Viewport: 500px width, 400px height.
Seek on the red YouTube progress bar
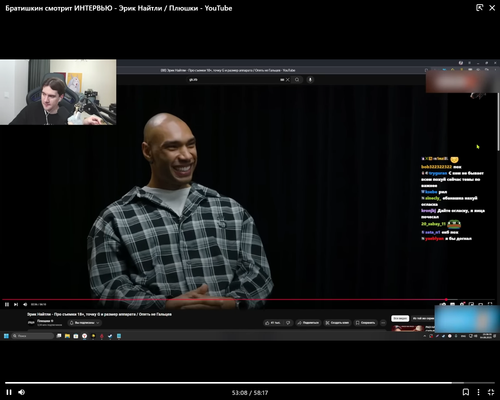pyautogui.click(x=248, y=299)
